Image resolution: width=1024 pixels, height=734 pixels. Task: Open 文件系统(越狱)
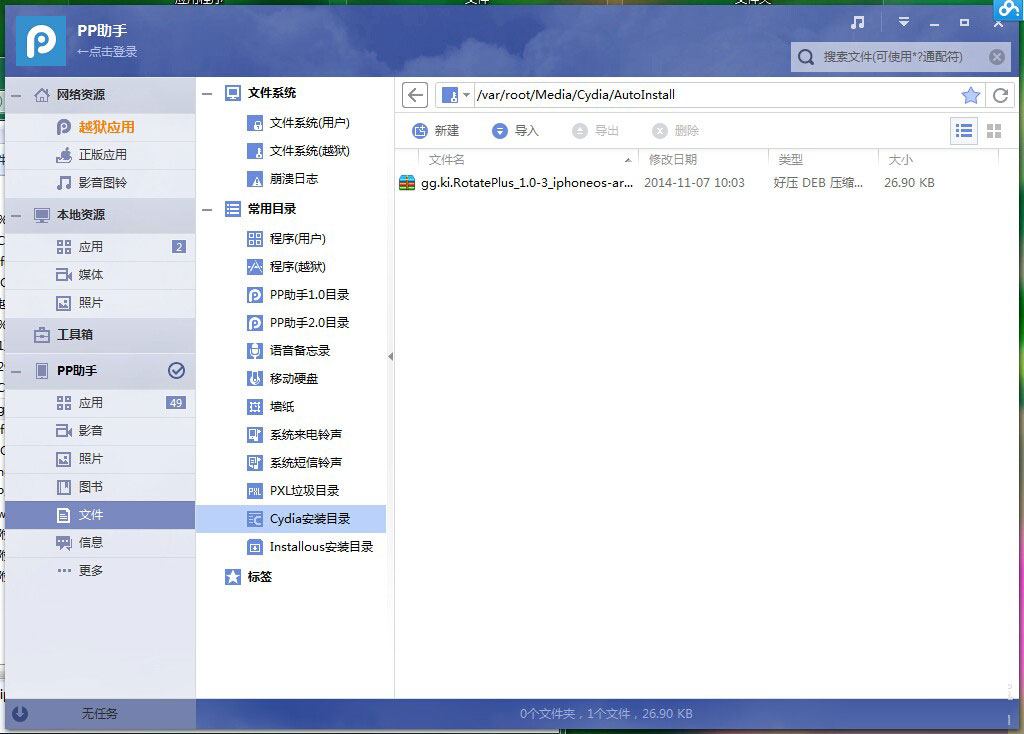[298, 151]
